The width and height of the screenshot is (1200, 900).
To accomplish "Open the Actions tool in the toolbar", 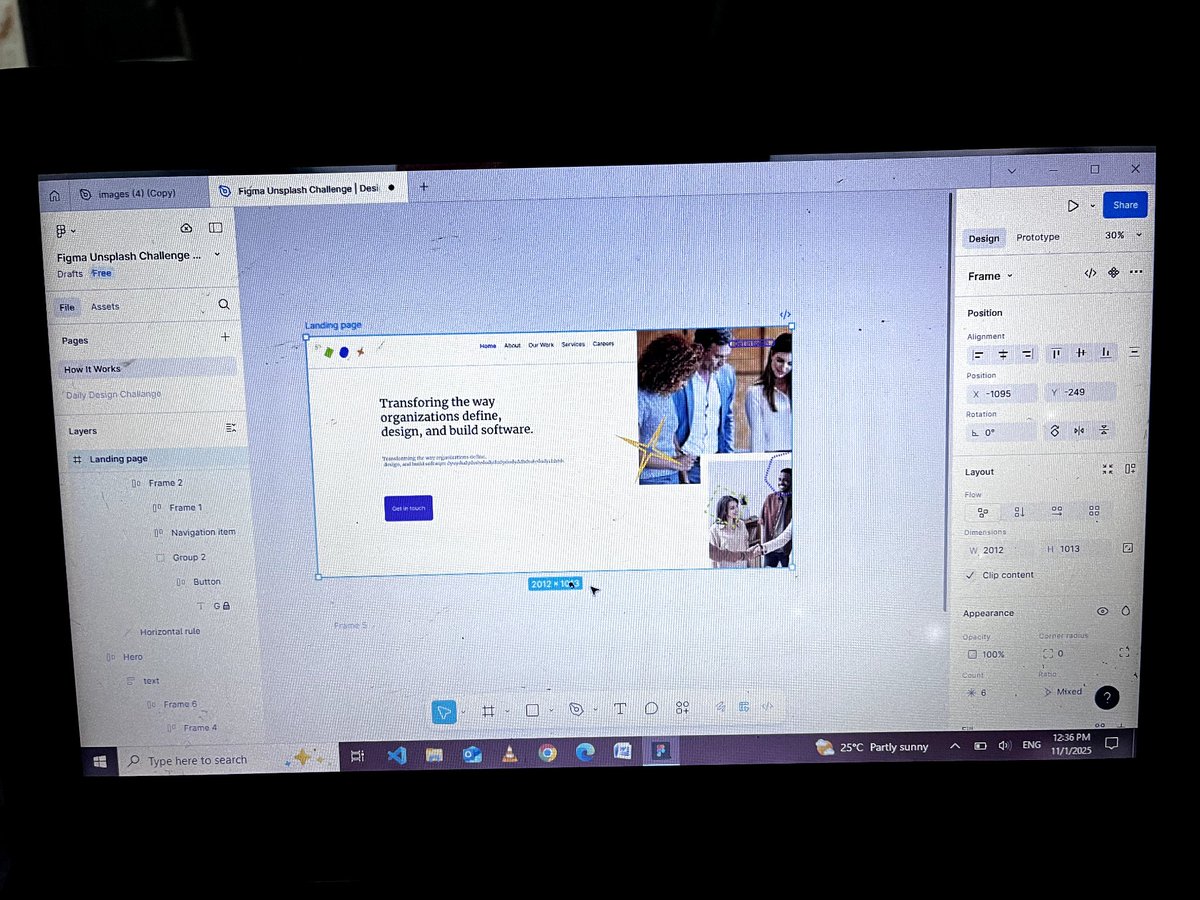I will (x=682, y=707).
